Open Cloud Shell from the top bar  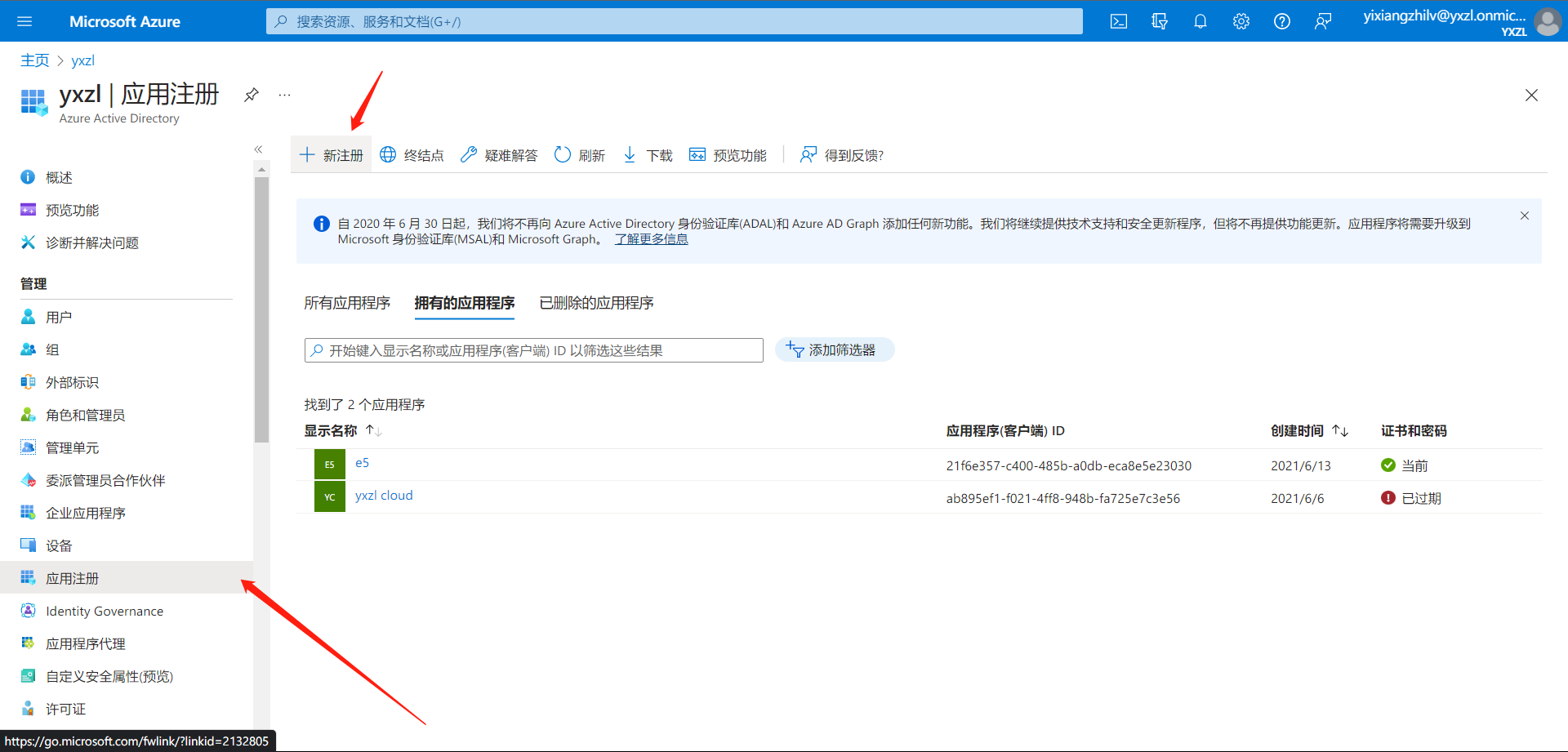1119,21
